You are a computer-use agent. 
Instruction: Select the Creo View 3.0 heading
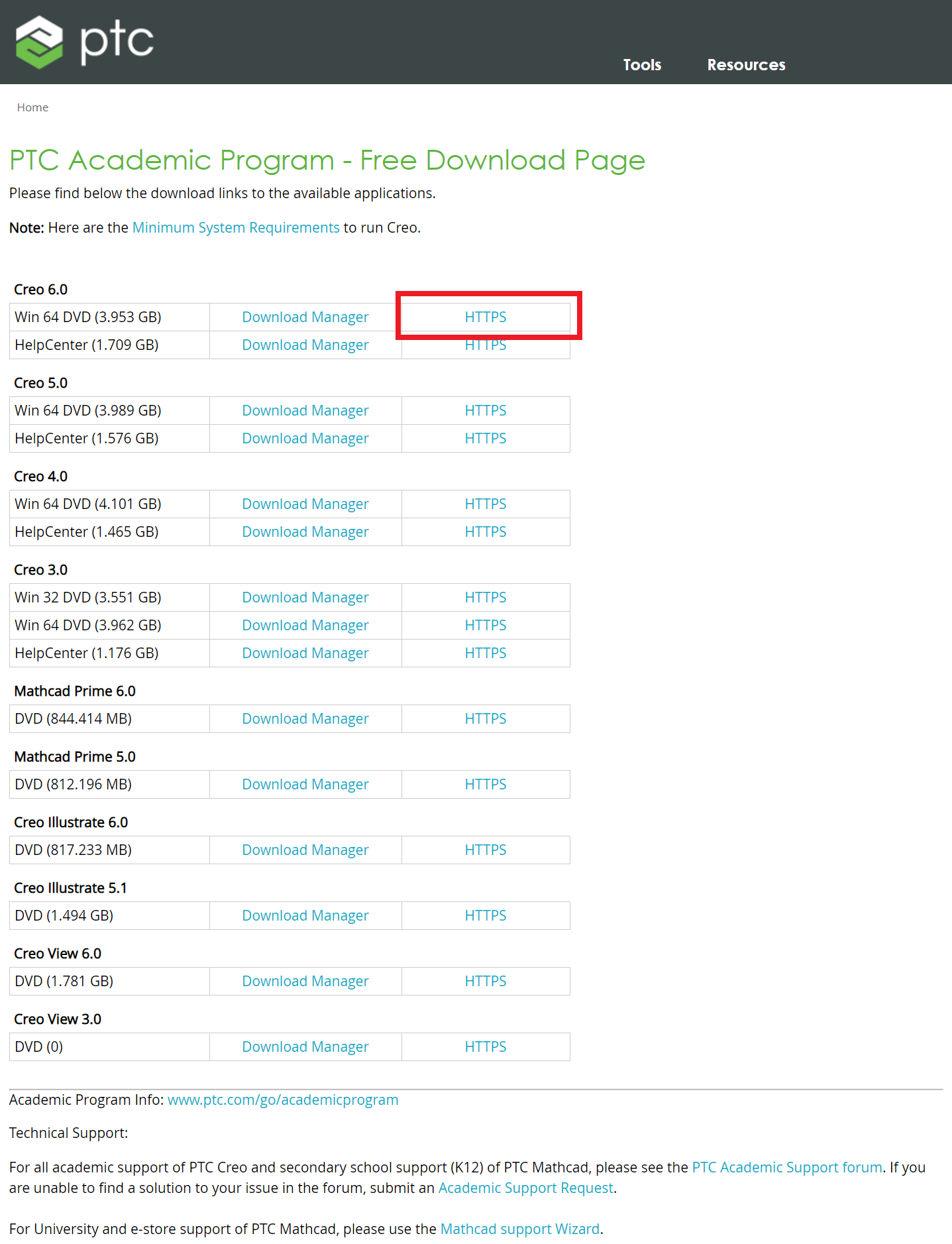(58, 1019)
